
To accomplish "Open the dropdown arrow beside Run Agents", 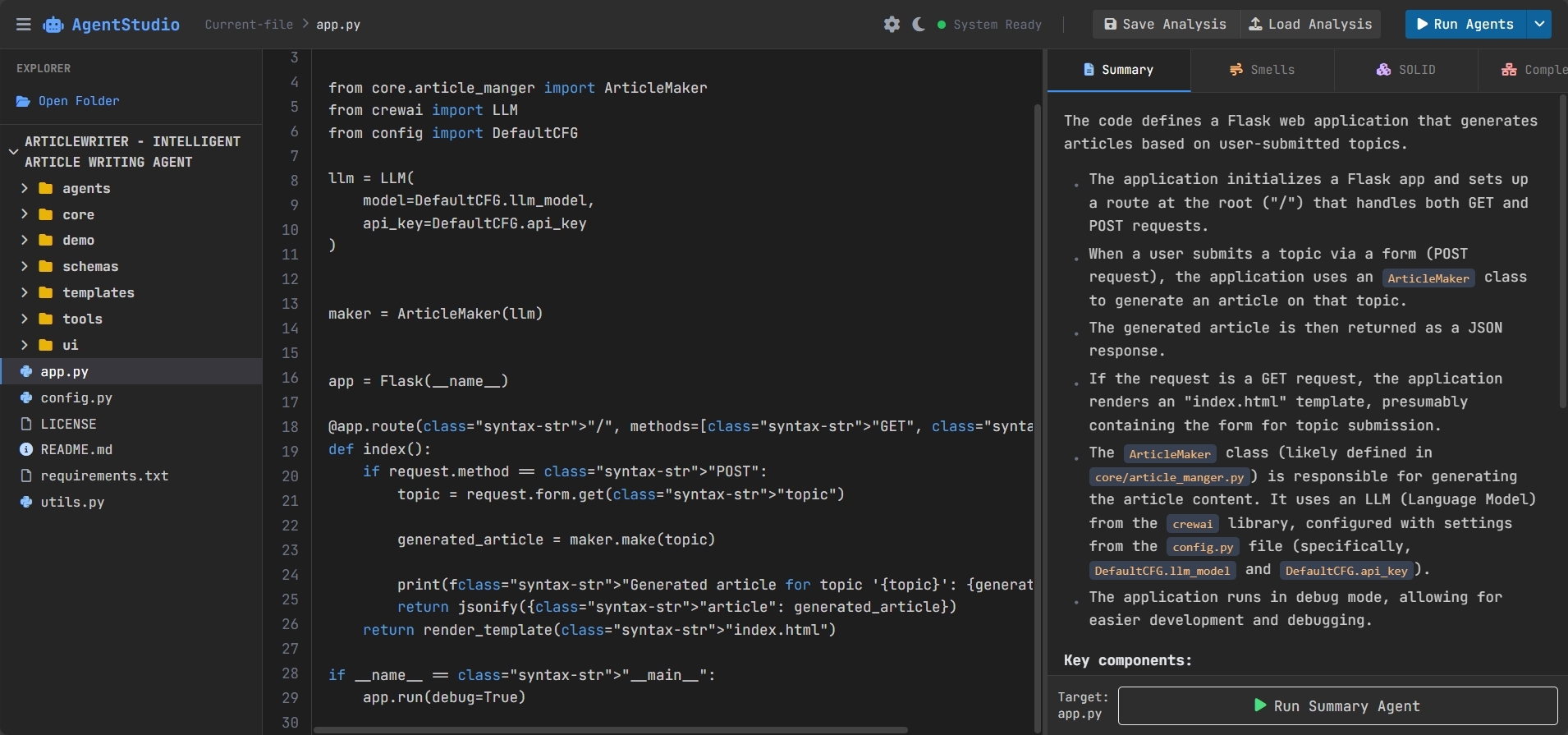I will pos(1539,24).
